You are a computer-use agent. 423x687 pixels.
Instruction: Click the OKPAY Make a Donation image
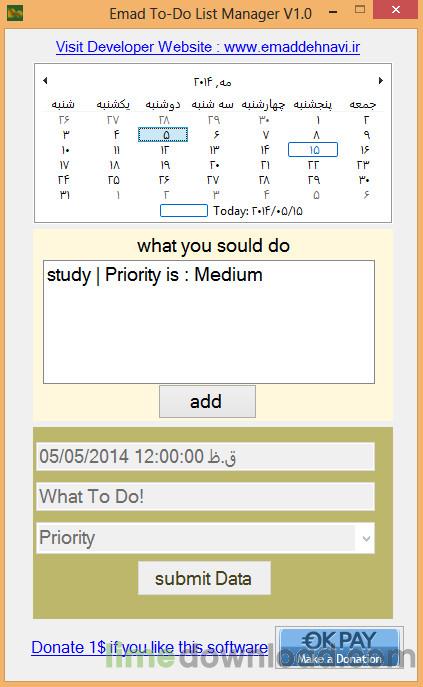pos(339,647)
